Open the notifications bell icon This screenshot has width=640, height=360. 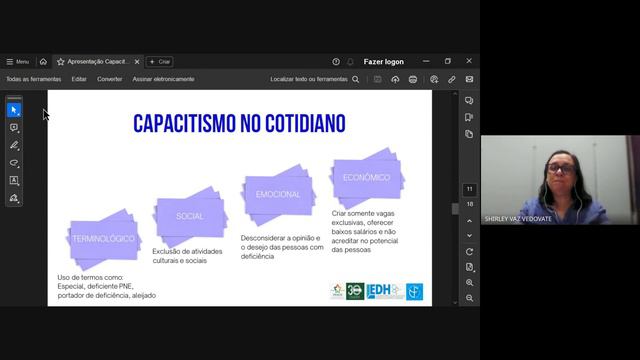350,62
